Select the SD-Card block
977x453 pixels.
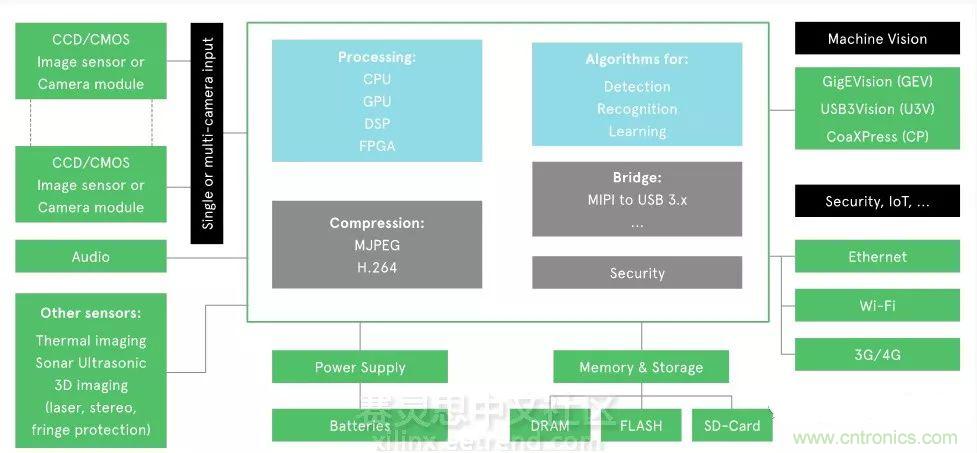732,425
